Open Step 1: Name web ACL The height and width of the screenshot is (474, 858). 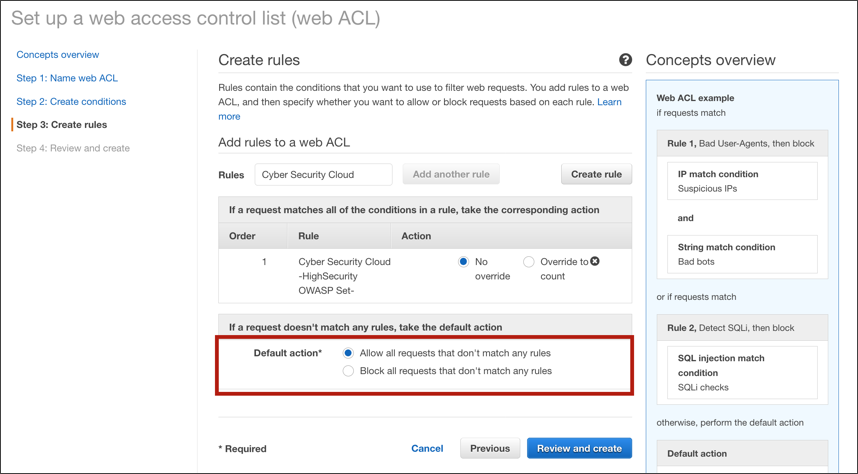[x=67, y=78]
